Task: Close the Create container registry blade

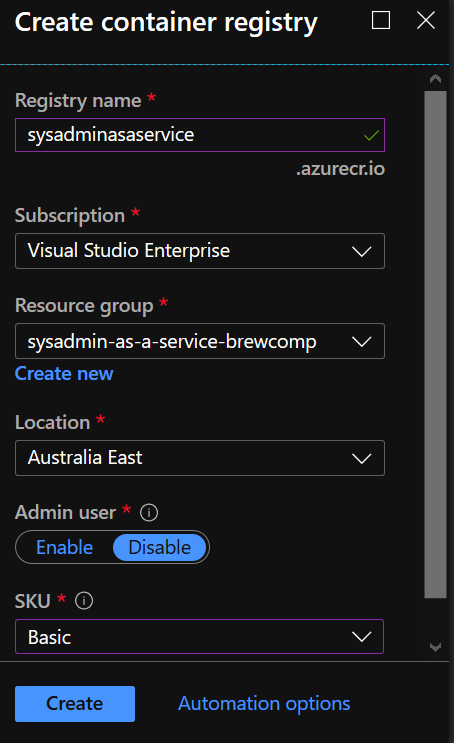Action: point(426,20)
